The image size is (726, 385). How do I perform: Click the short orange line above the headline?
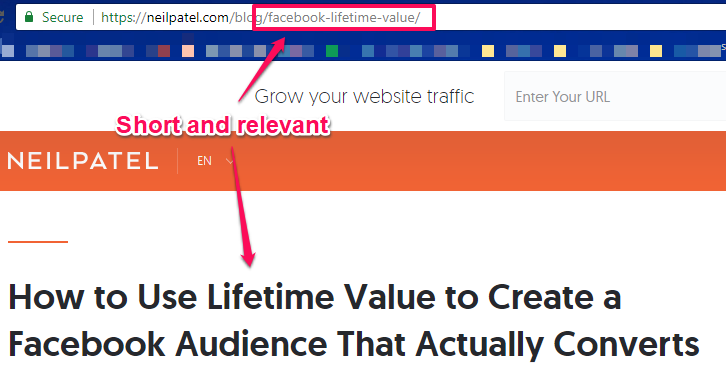(x=38, y=242)
